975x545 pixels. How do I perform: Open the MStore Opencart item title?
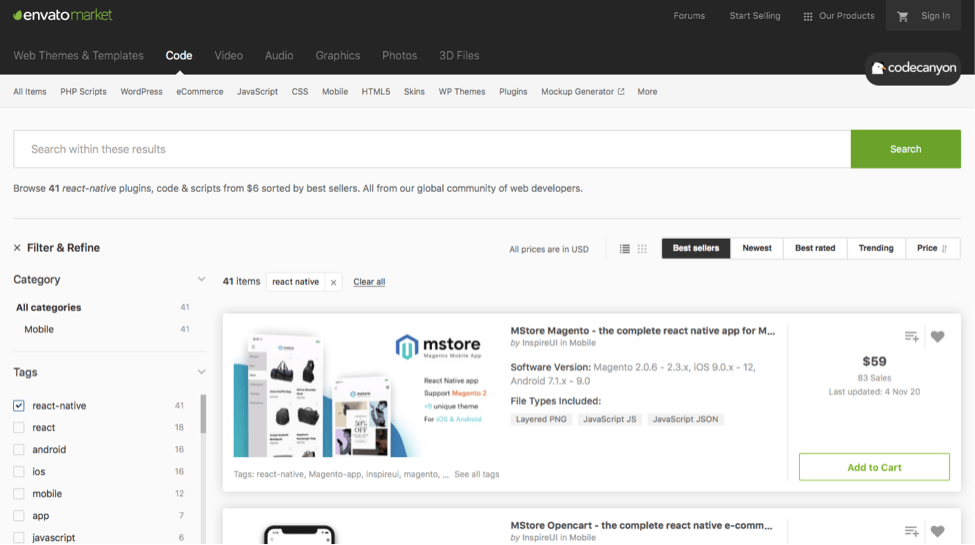coord(641,526)
